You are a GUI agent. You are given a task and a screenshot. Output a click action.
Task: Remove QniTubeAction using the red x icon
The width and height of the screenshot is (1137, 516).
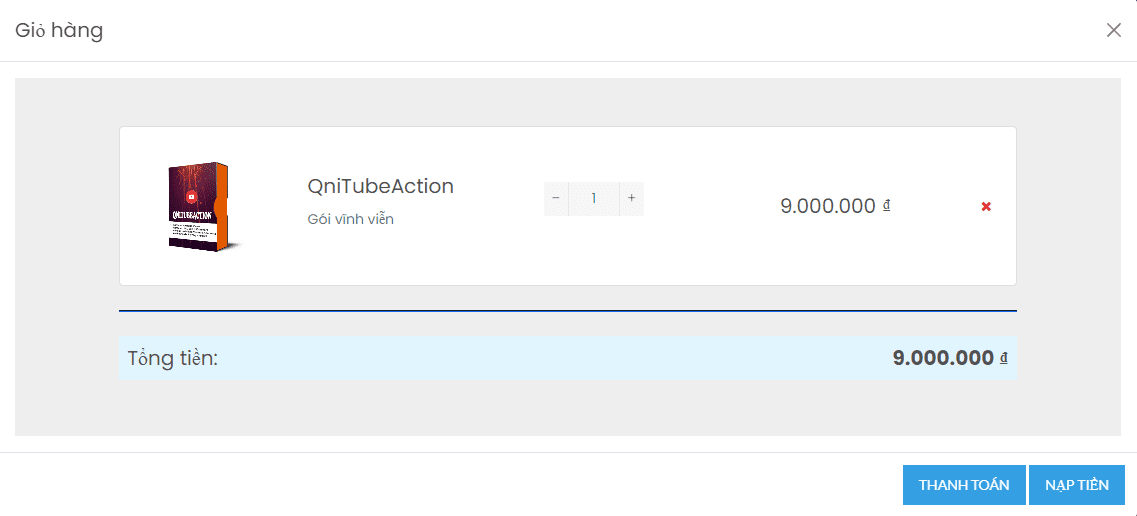click(985, 207)
